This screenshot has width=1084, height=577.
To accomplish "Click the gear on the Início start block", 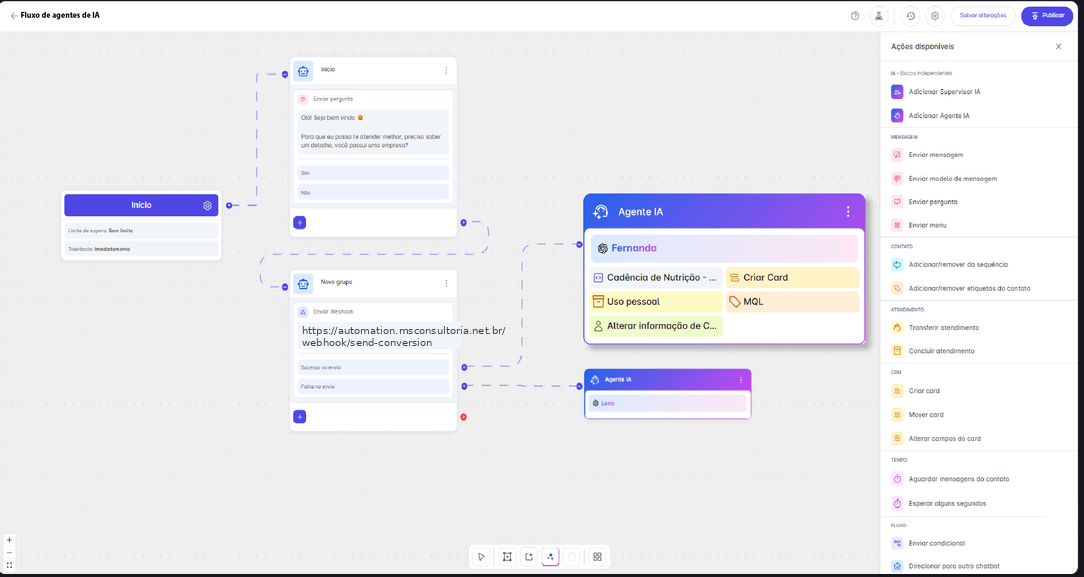I will click(207, 205).
